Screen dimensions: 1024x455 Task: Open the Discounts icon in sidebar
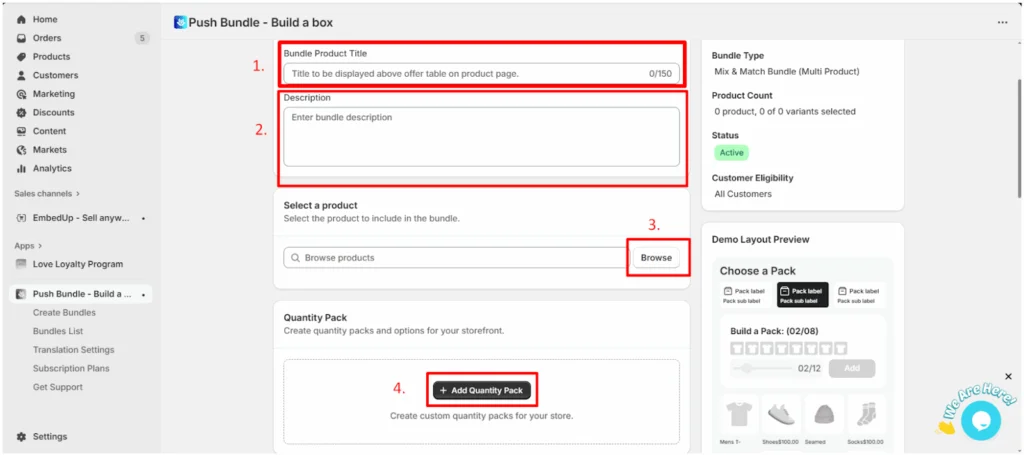[x=21, y=112]
